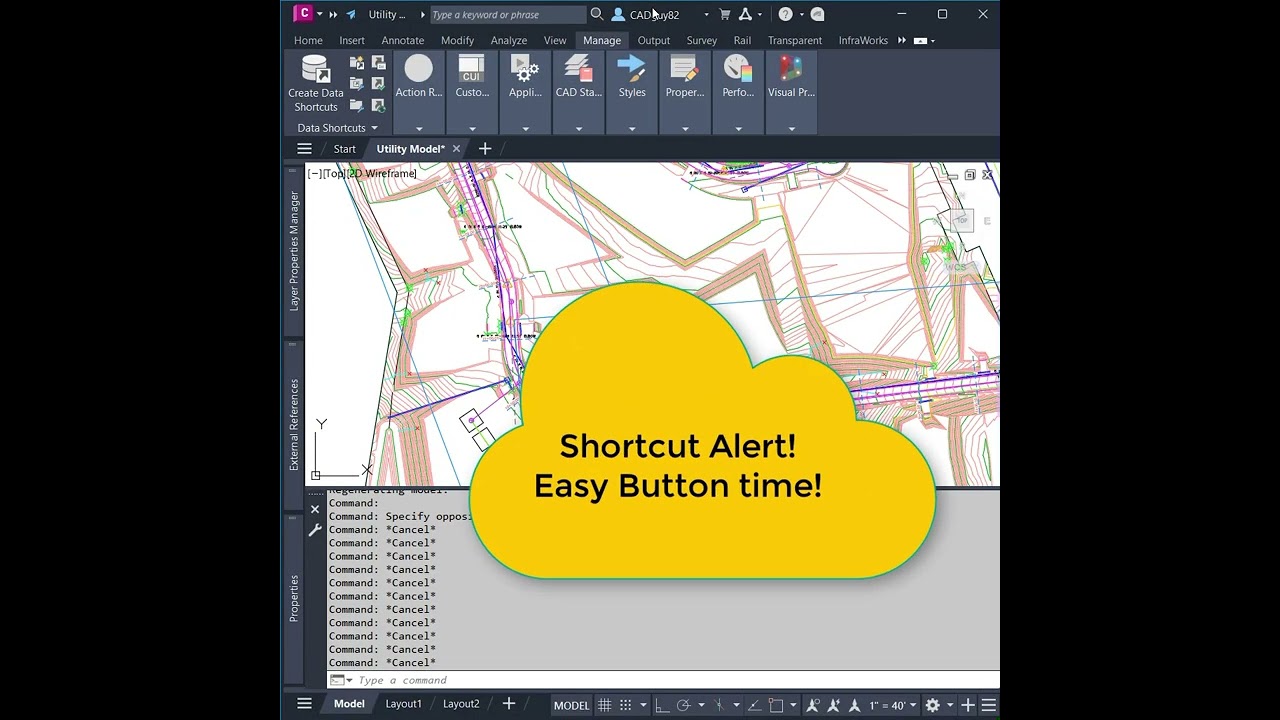The height and width of the screenshot is (720, 1280).
Task: Switch to the Output ribbon tab
Action: click(654, 40)
